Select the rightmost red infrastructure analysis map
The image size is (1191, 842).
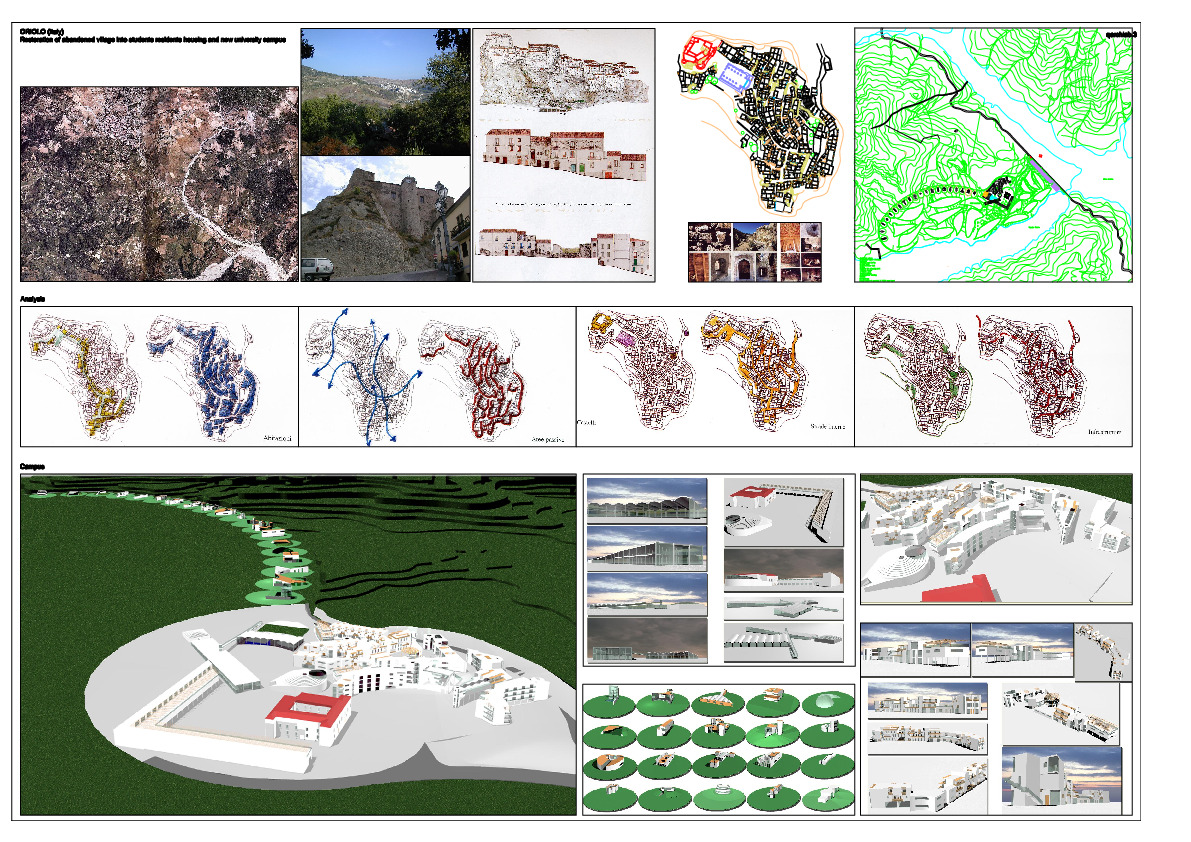(1033, 376)
